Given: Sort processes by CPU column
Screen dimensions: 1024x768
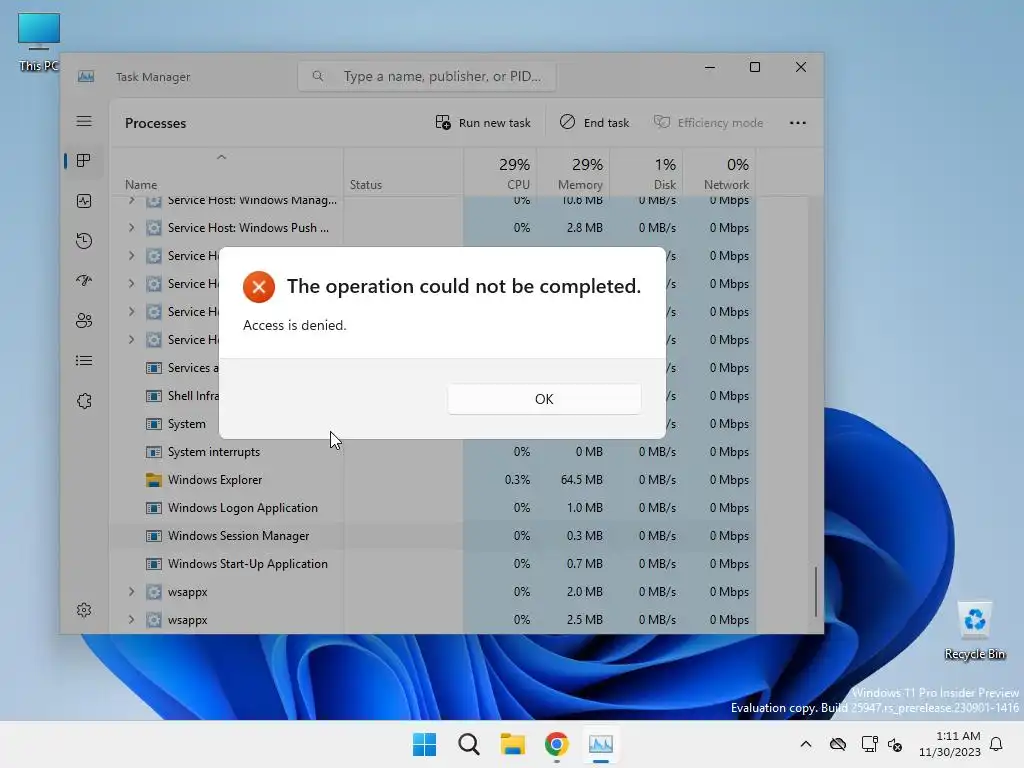Looking at the screenshot, I should click(500, 174).
